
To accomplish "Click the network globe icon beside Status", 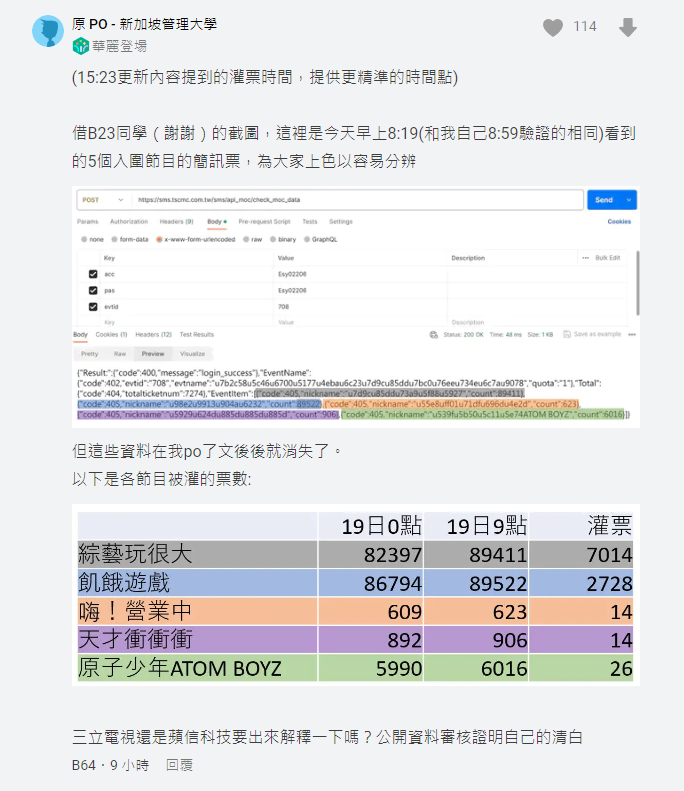I will point(433,334).
